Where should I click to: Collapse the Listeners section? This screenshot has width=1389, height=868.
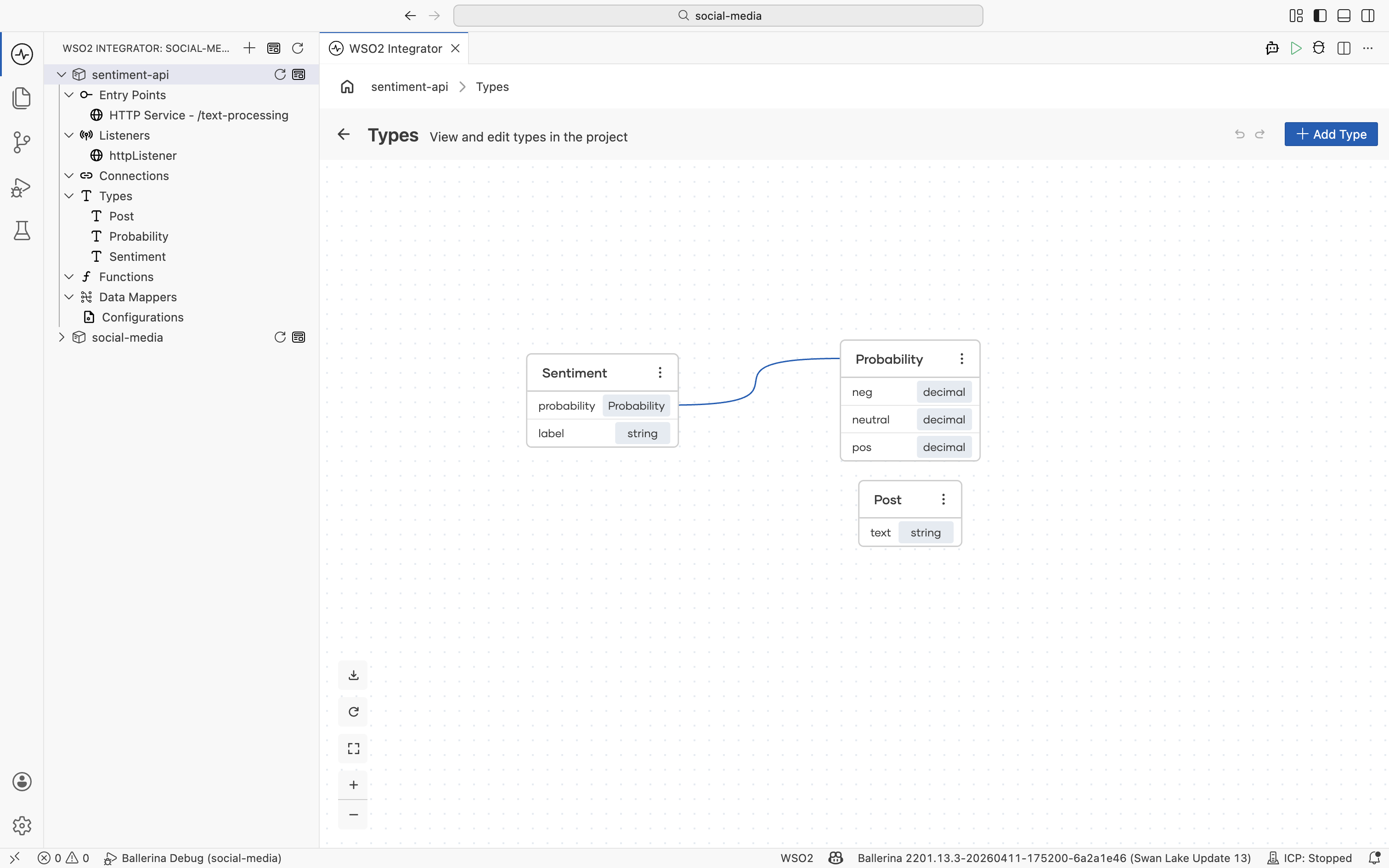pyautogui.click(x=69, y=135)
